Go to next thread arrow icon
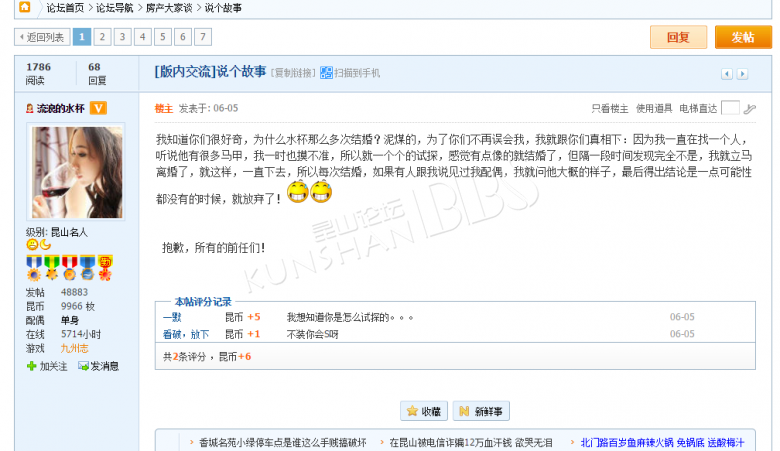 (742, 74)
